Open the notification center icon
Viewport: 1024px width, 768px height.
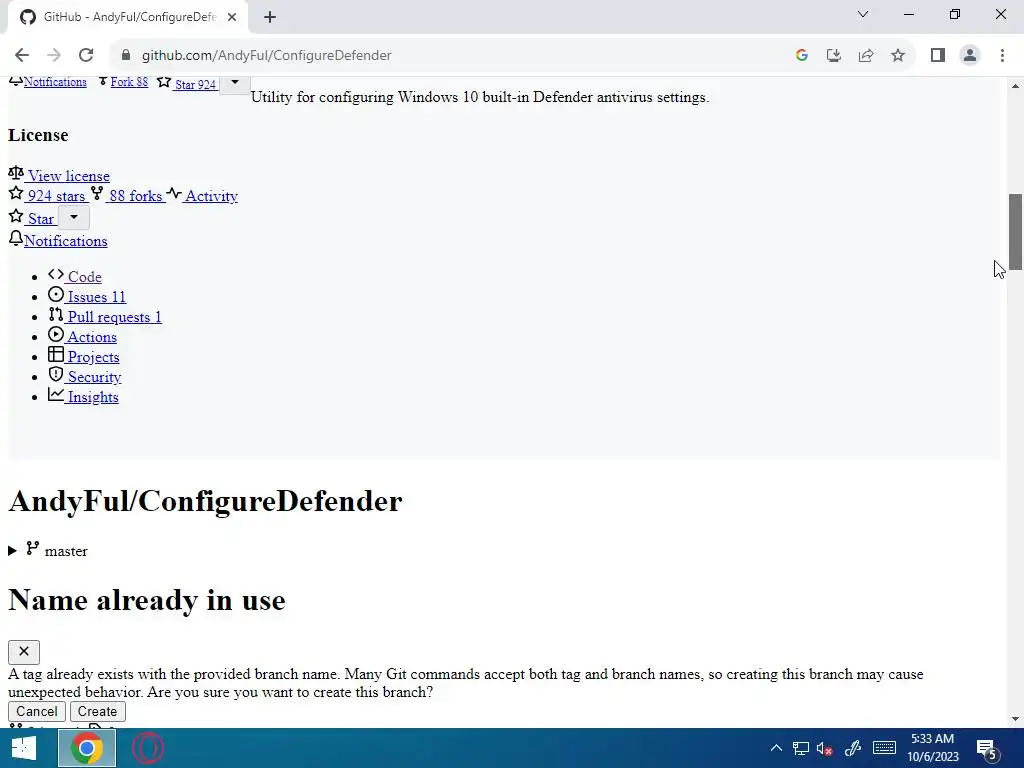click(987, 748)
